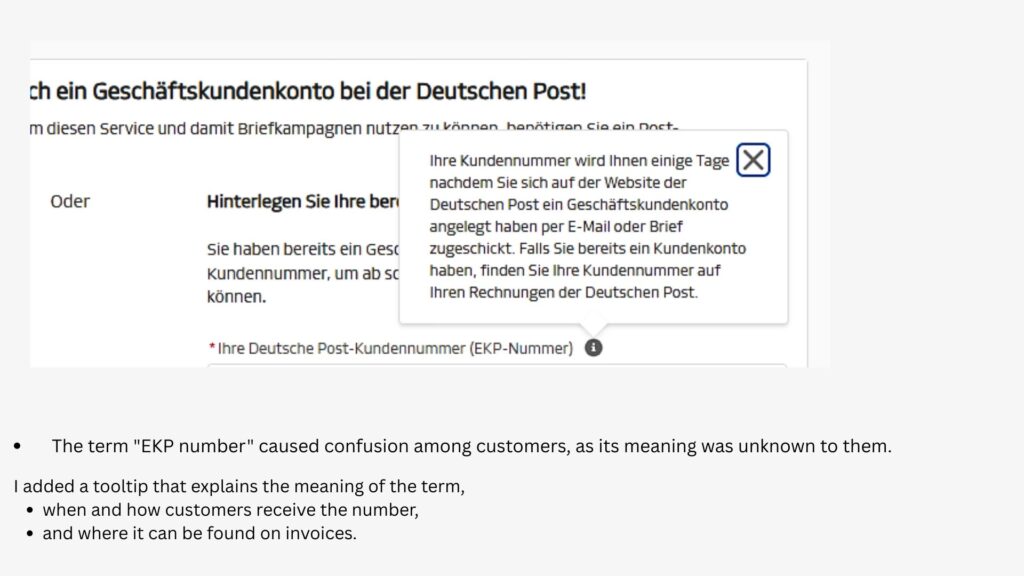Click the tooltip's downward pointer arrow
This screenshot has width=1024, height=576.
(592, 329)
